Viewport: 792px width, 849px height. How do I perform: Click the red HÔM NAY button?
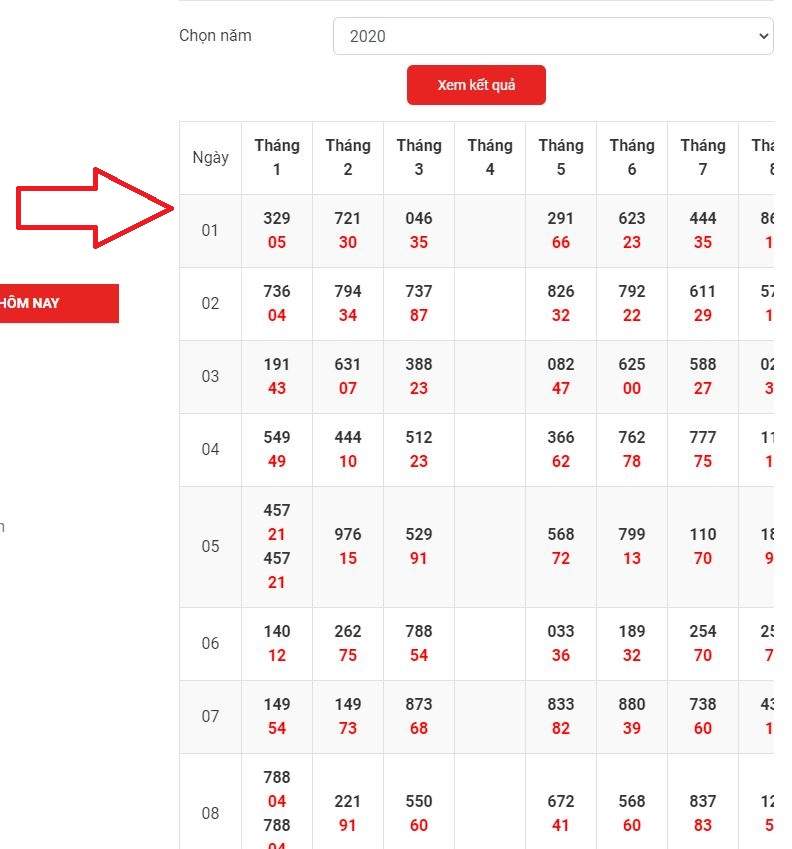pos(58,303)
